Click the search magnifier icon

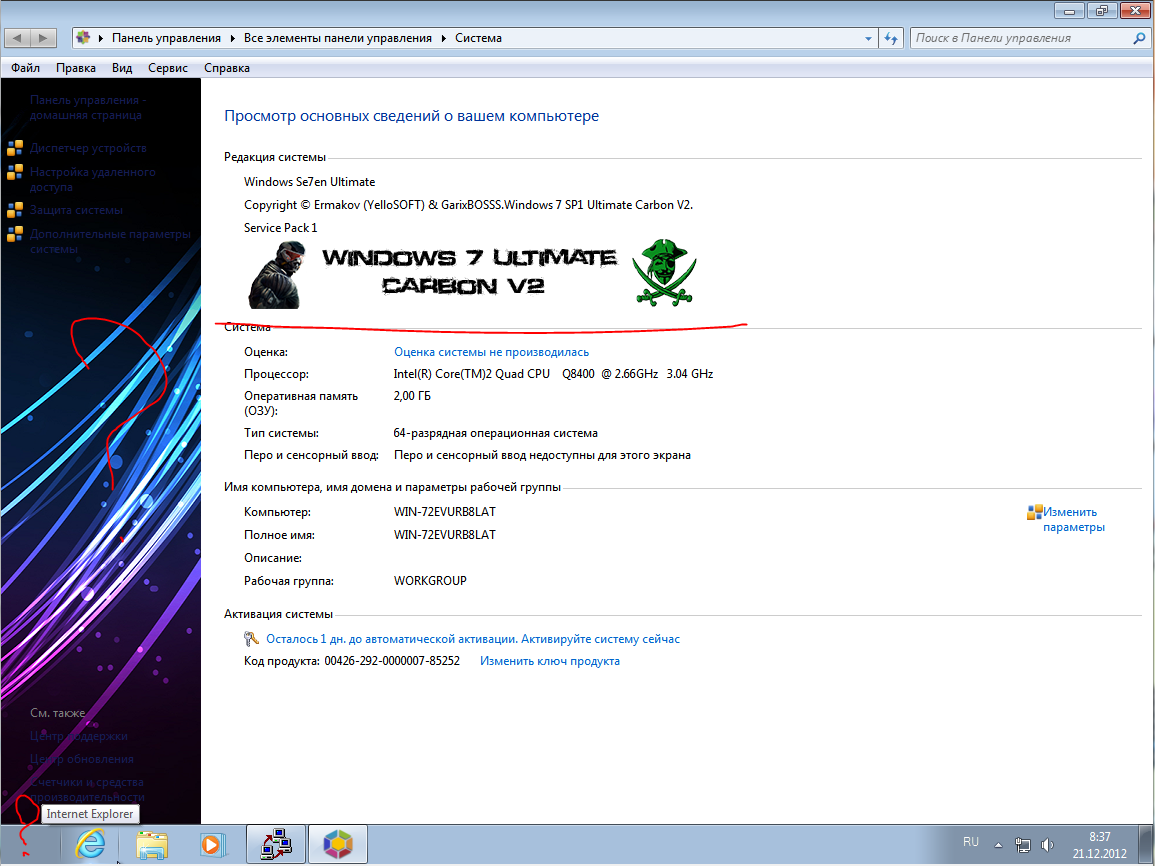point(1139,38)
